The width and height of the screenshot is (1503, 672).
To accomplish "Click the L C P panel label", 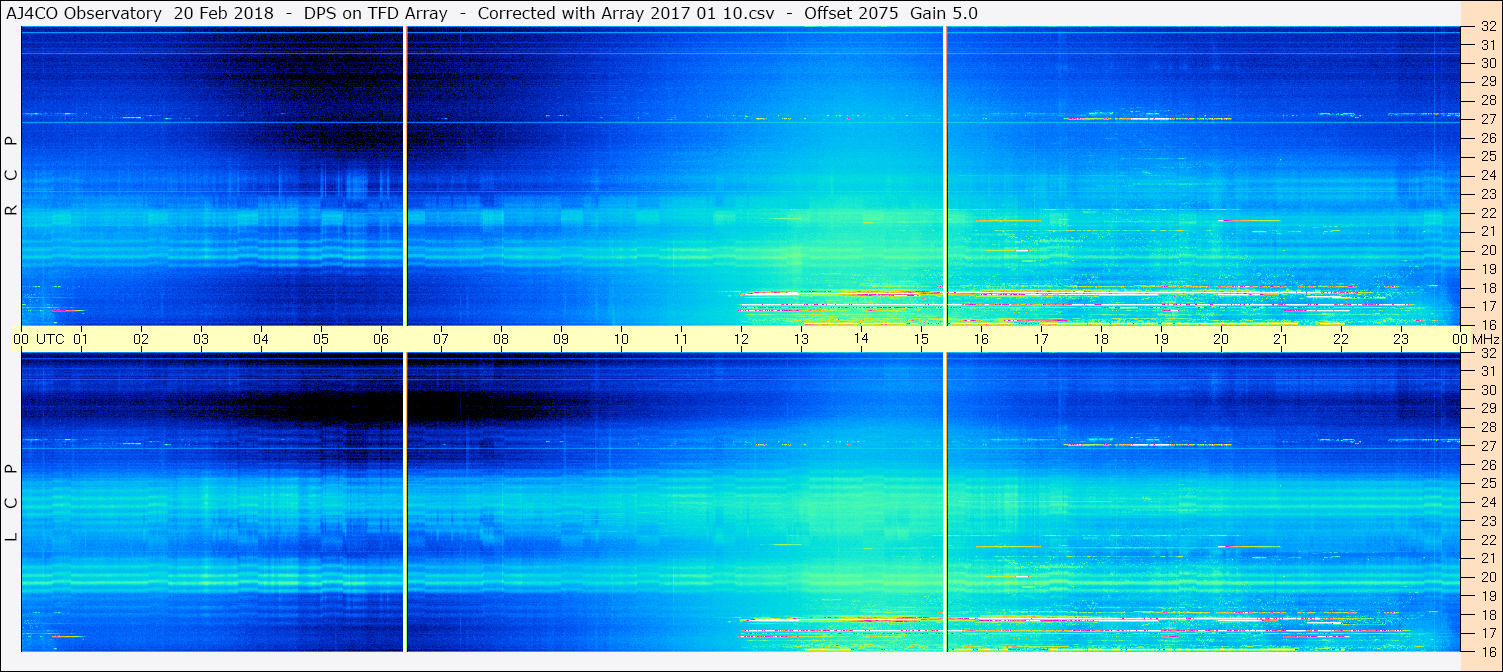I will pyautogui.click(x=12, y=503).
